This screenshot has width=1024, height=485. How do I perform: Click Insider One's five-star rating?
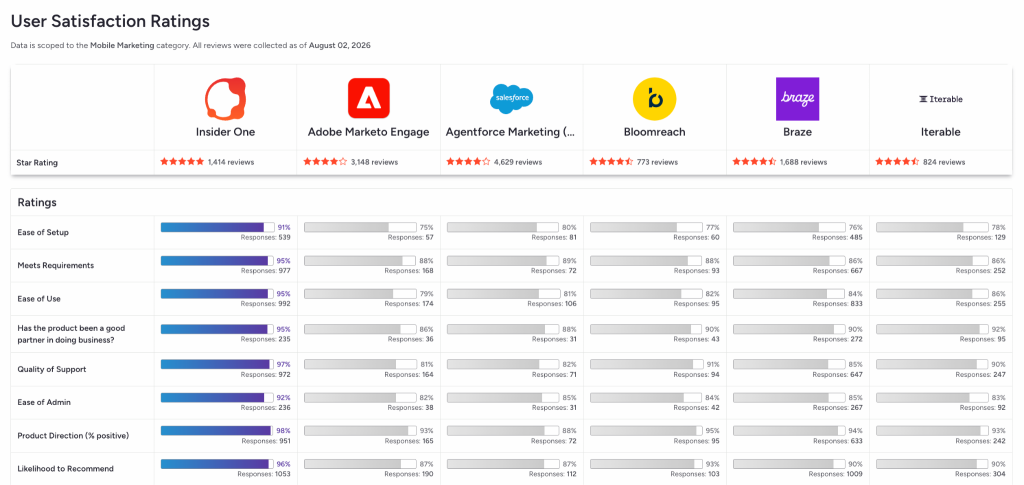182,162
